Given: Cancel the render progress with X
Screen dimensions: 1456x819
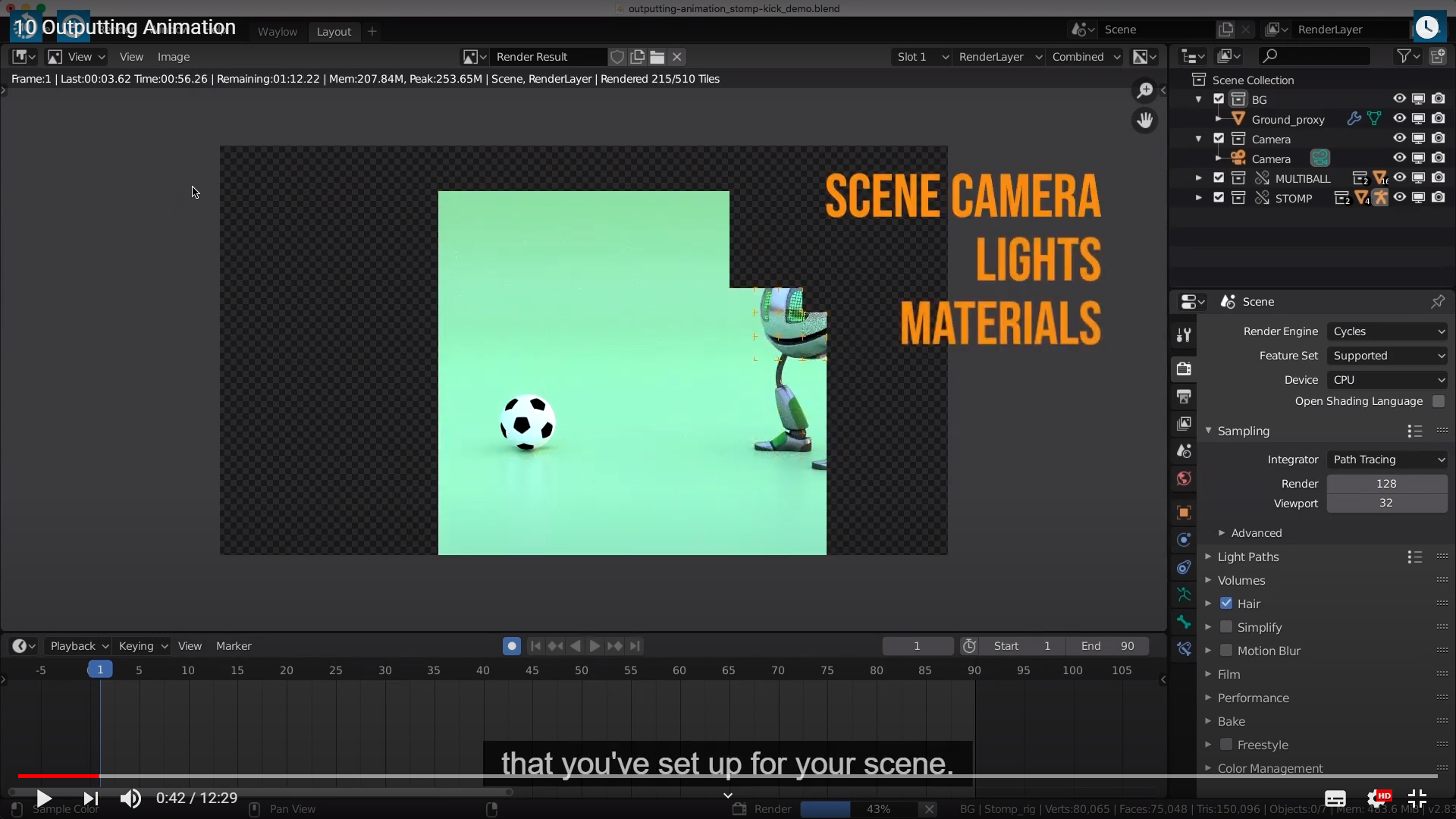Looking at the screenshot, I should pos(929,809).
